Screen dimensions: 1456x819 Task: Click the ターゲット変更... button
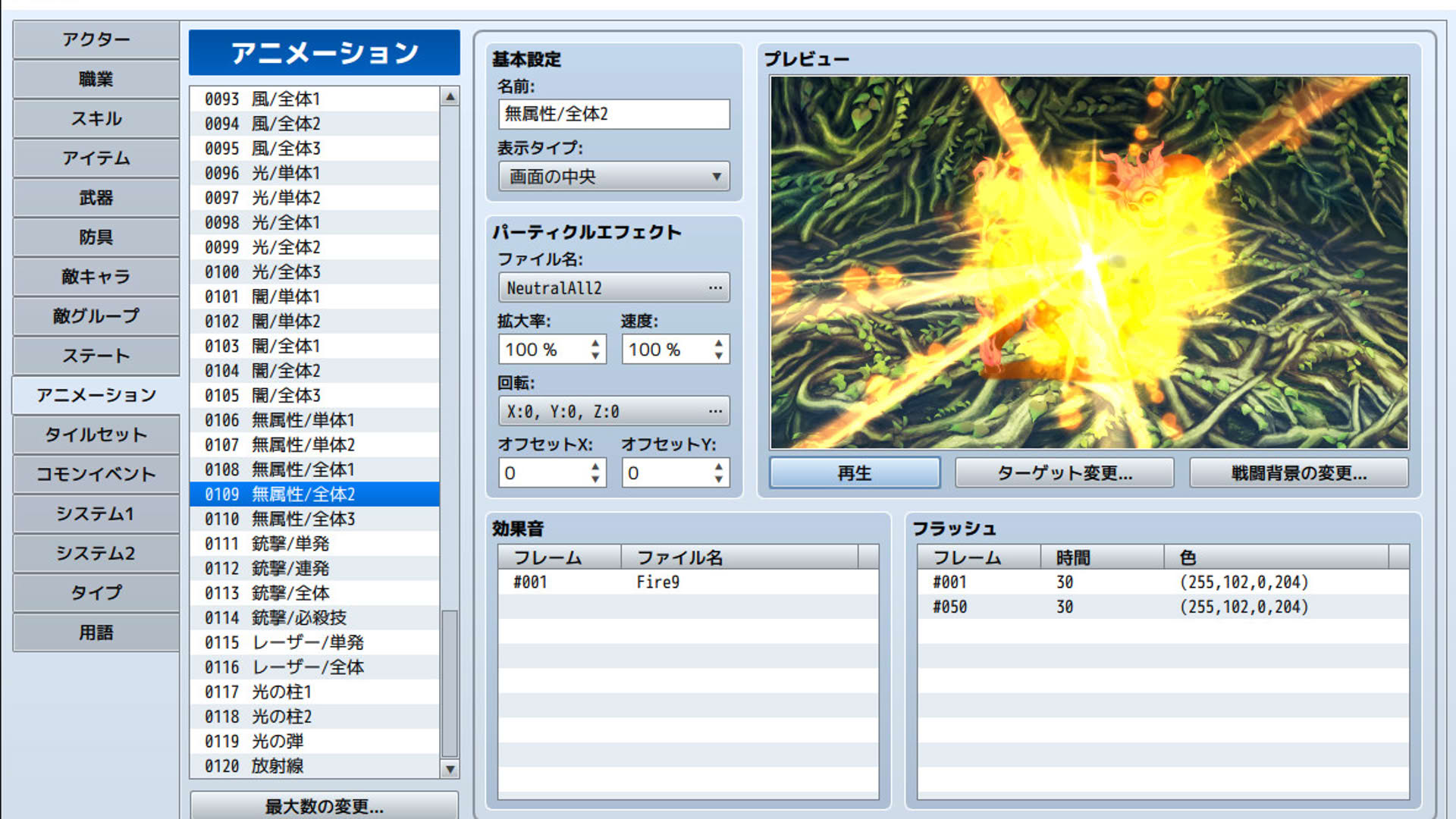tap(1064, 473)
